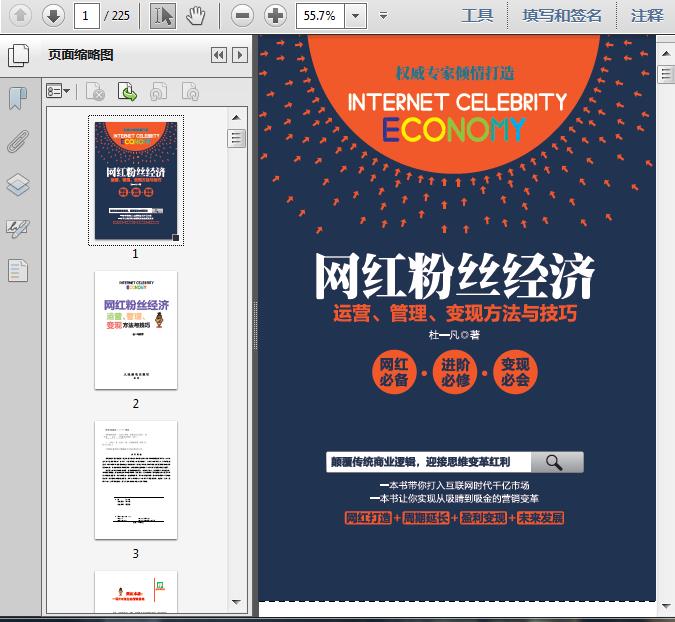Click the 未来发展 tag on the cover
The image size is (675, 622).
541,518
